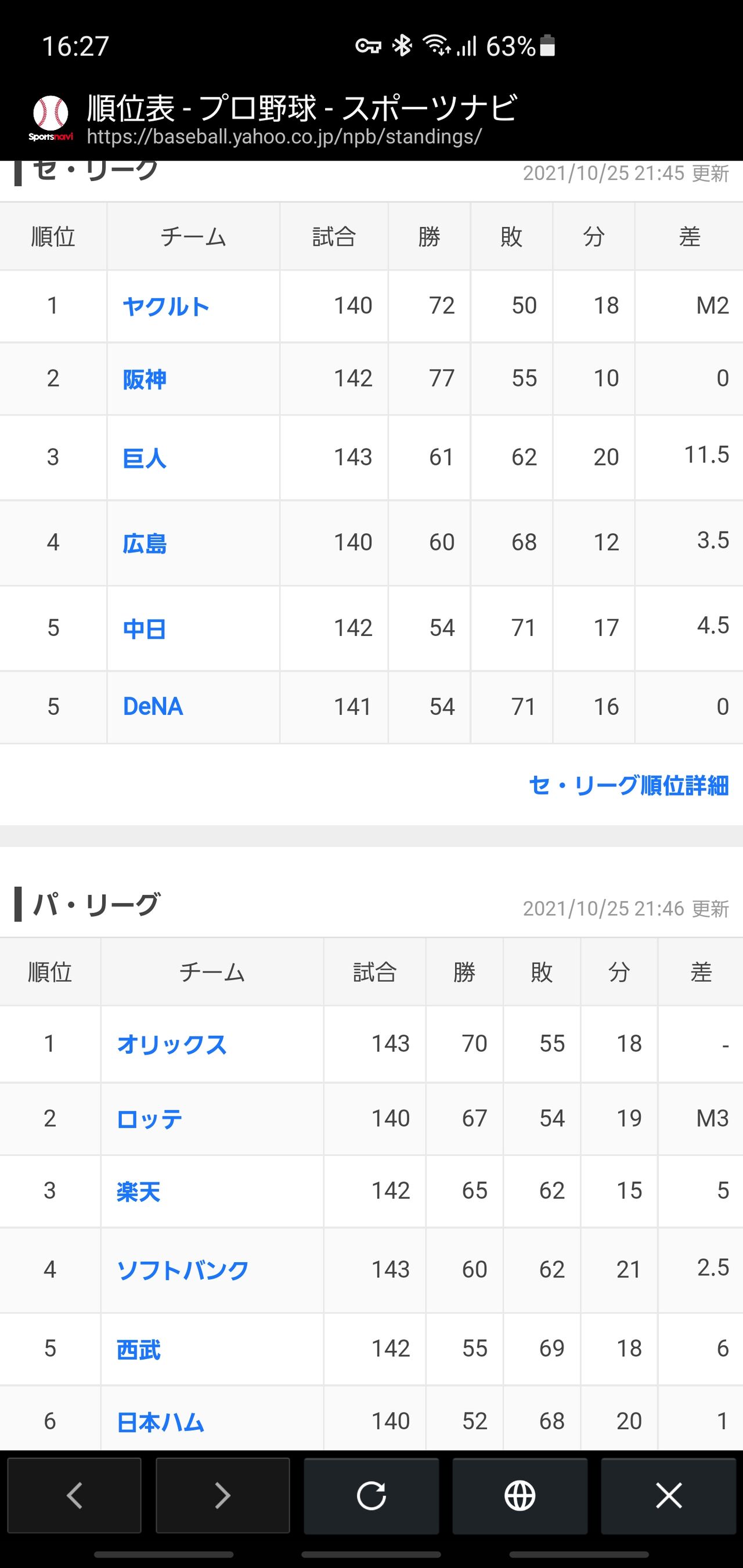This screenshot has height=1568, width=743.
Task: Tap the battery status icon
Action: pyautogui.click(x=547, y=46)
